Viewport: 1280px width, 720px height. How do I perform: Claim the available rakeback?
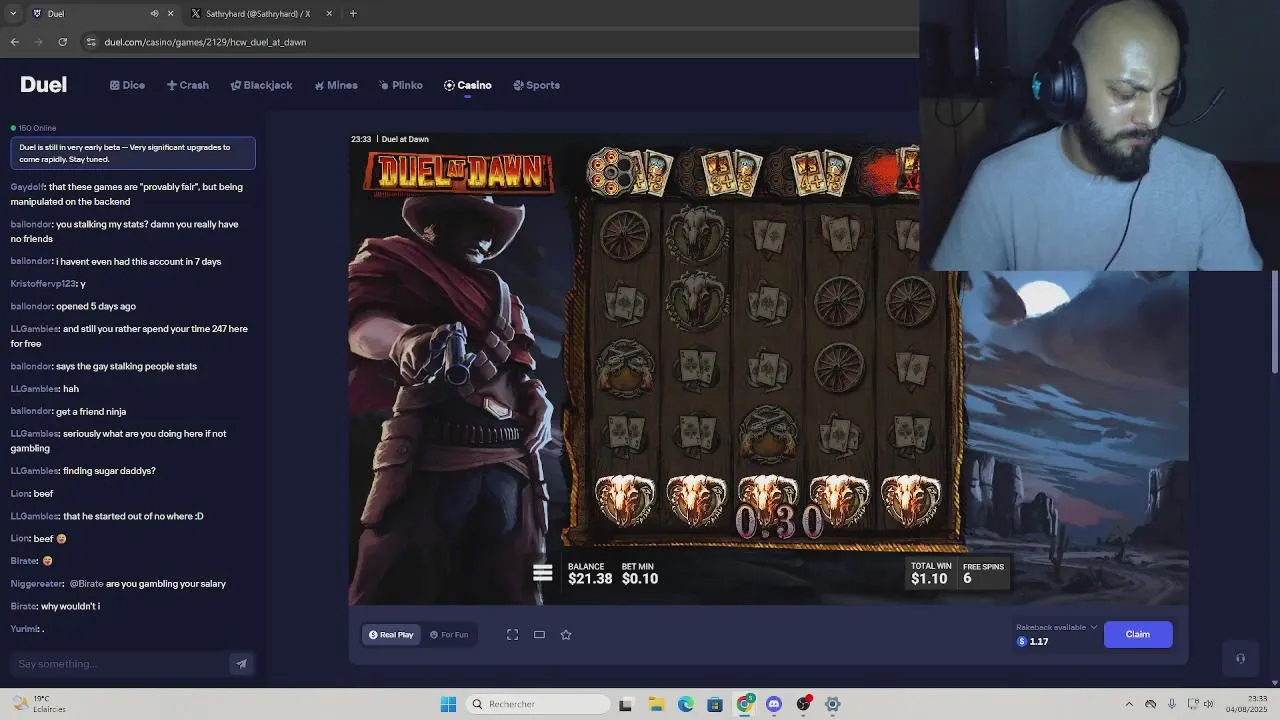(1138, 634)
